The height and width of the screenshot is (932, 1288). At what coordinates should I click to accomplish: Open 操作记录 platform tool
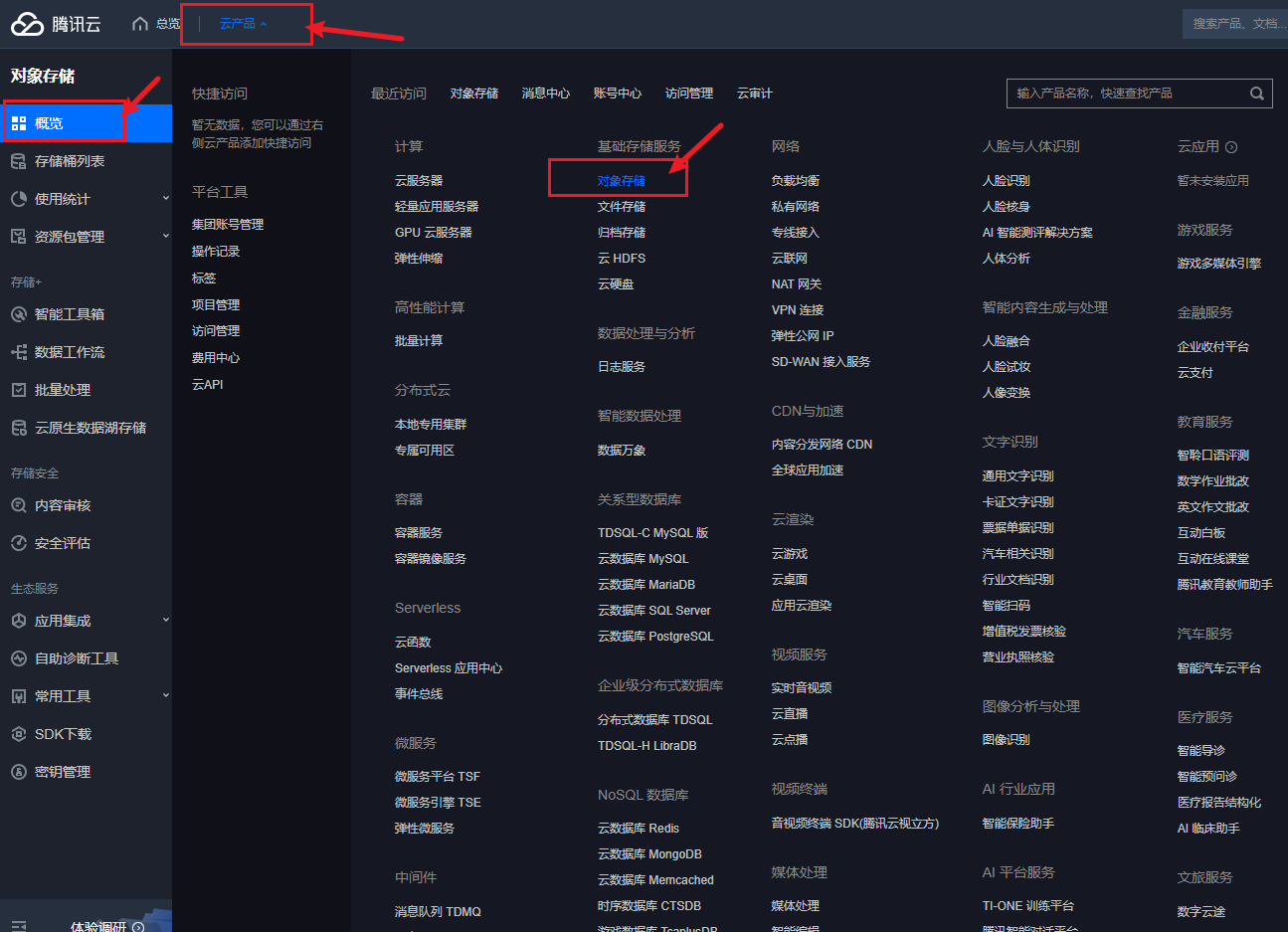click(x=216, y=252)
